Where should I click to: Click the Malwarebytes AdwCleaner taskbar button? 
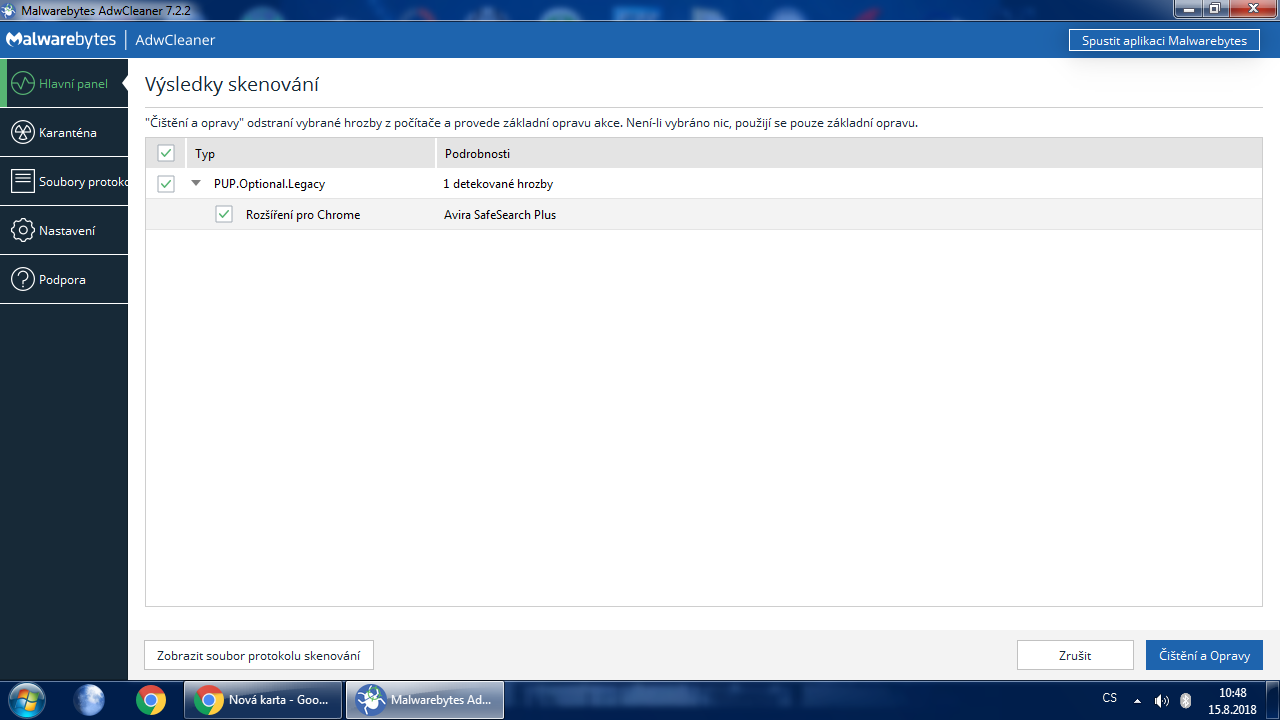point(425,700)
